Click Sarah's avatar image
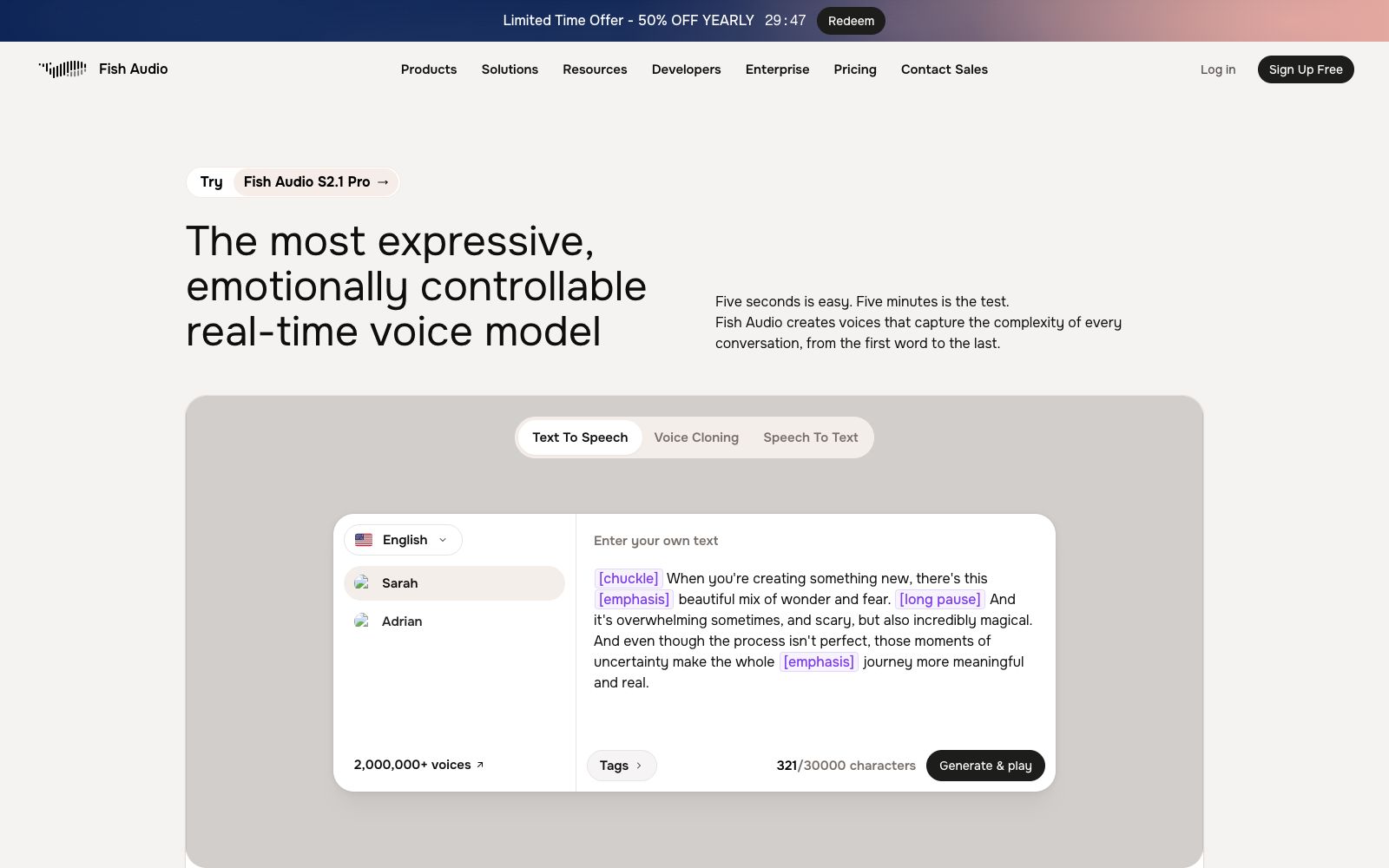This screenshot has height=868, width=1389. (363, 583)
